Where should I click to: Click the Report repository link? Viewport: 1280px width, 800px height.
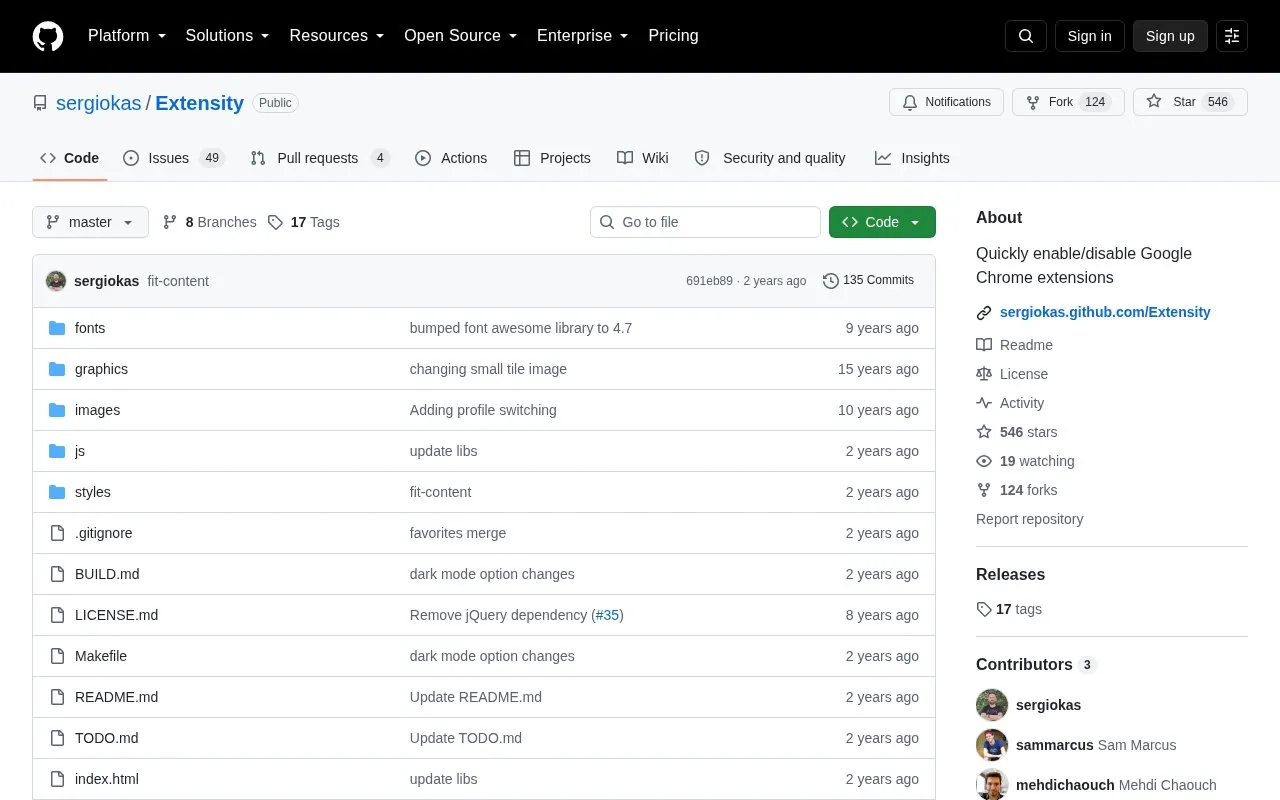pos(1029,519)
